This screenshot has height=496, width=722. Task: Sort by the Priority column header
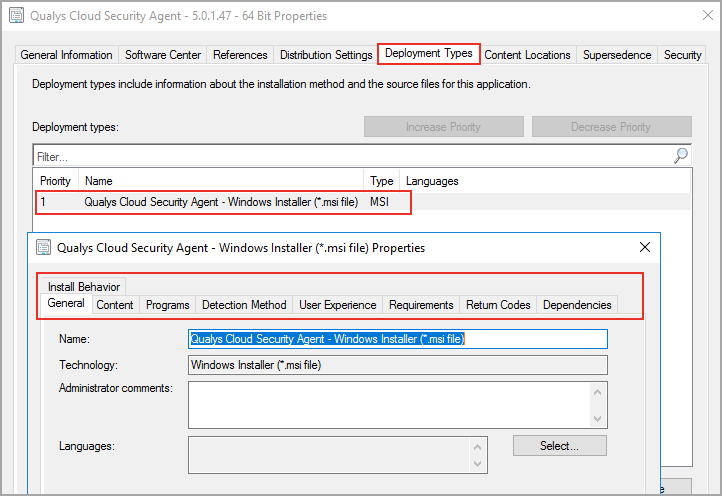coord(55,181)
